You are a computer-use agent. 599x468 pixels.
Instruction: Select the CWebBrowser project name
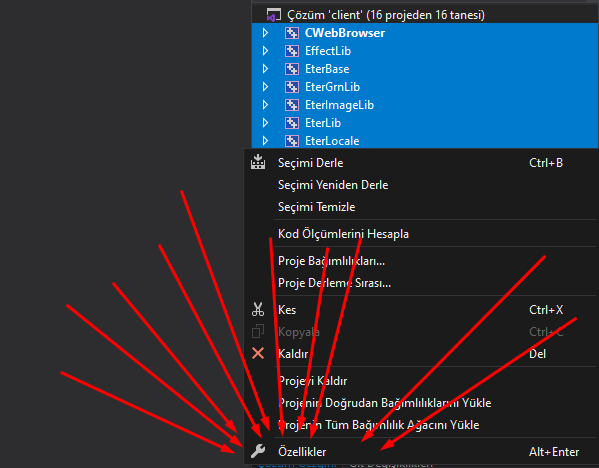[x=345, y=33]
